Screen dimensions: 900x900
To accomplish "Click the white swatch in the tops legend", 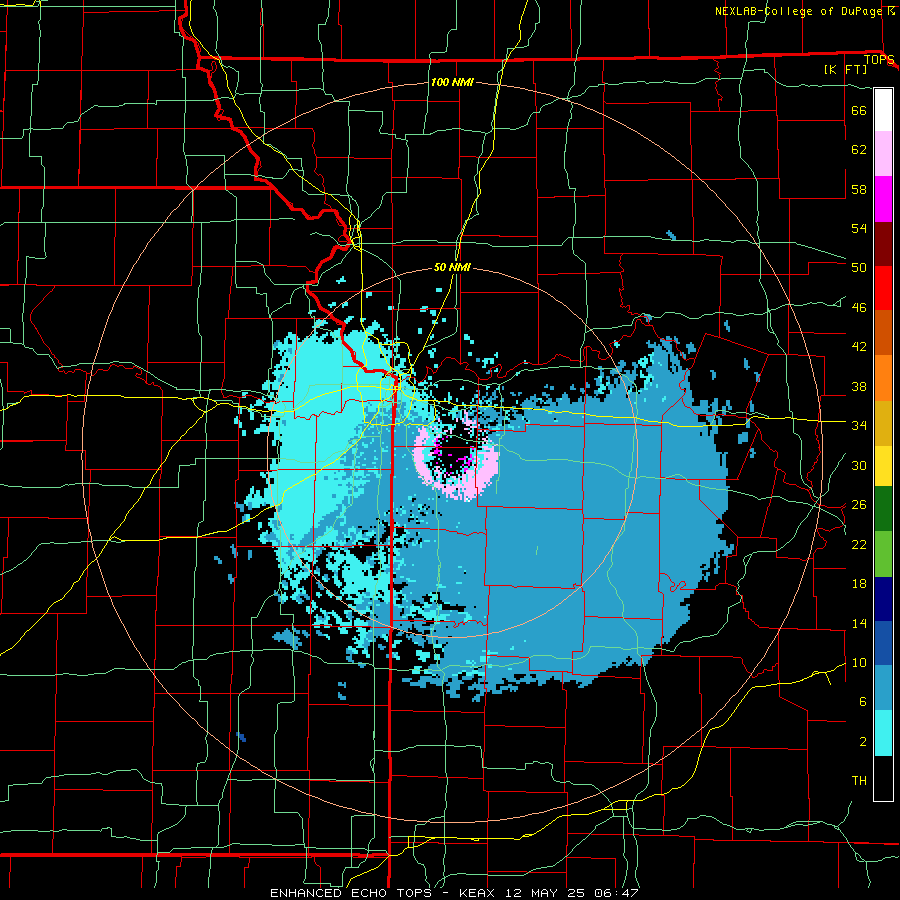I will click(883, 110).
